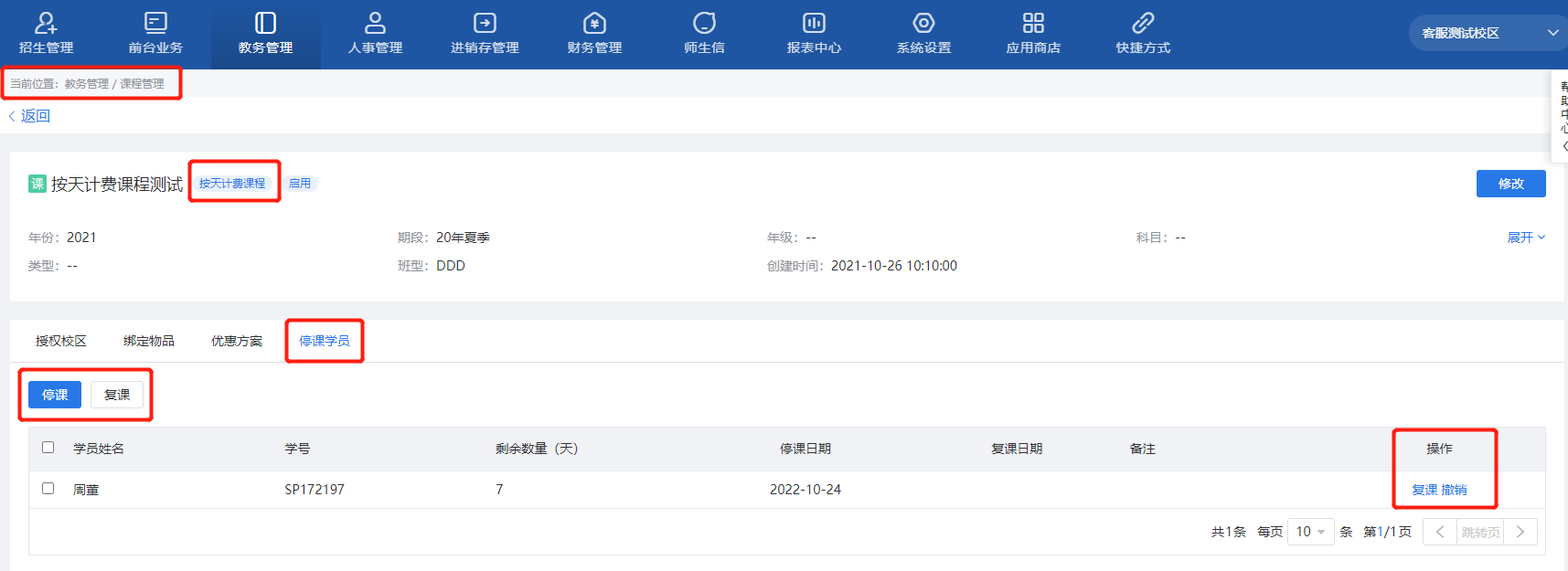Click the 跳转页 page jump input field
Viewport: 1568px width, 571px height.
[x=1479, y=532]
